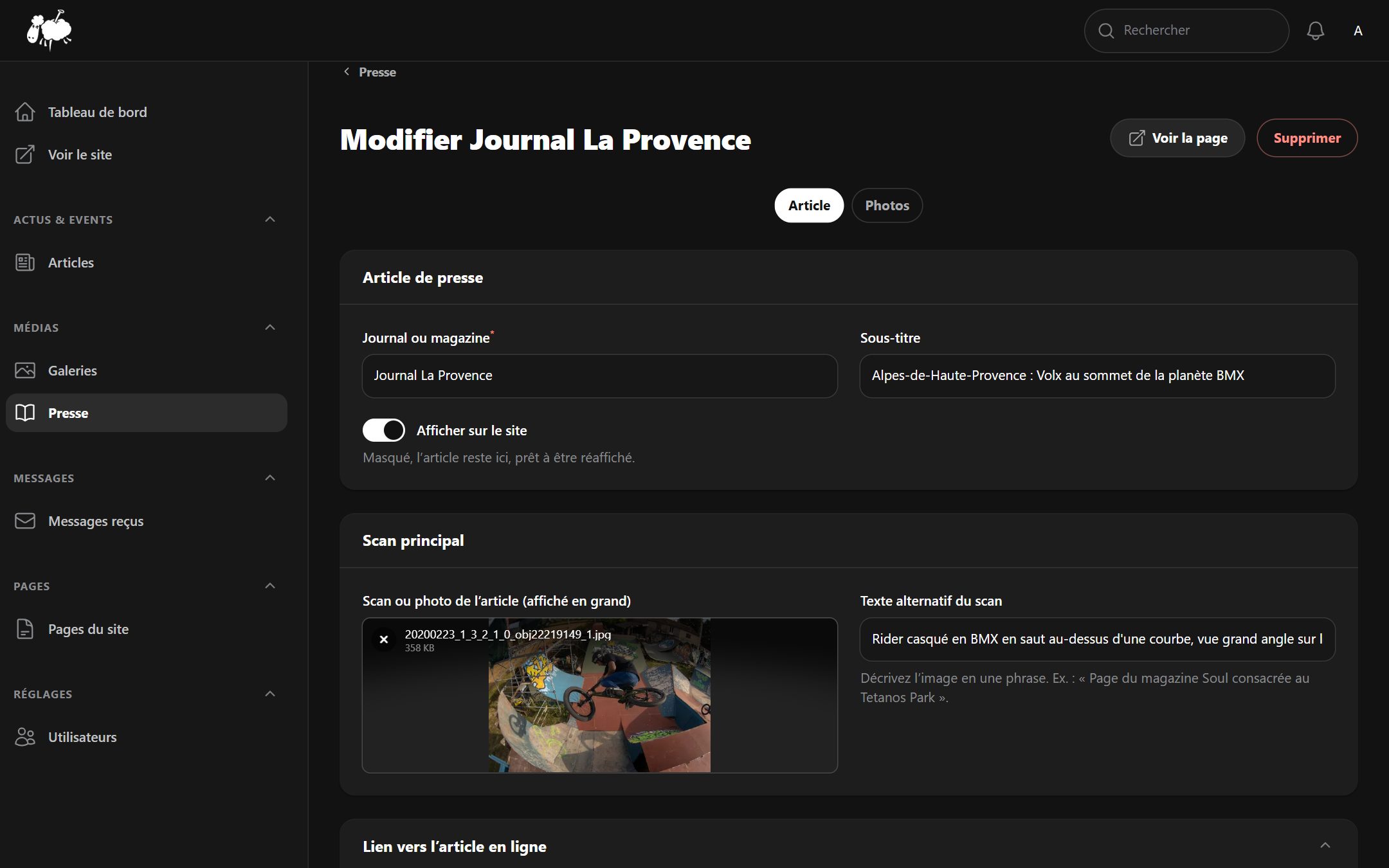
Task: Collapse the ACTUS & EVENTS section
Action: point(270,219)
